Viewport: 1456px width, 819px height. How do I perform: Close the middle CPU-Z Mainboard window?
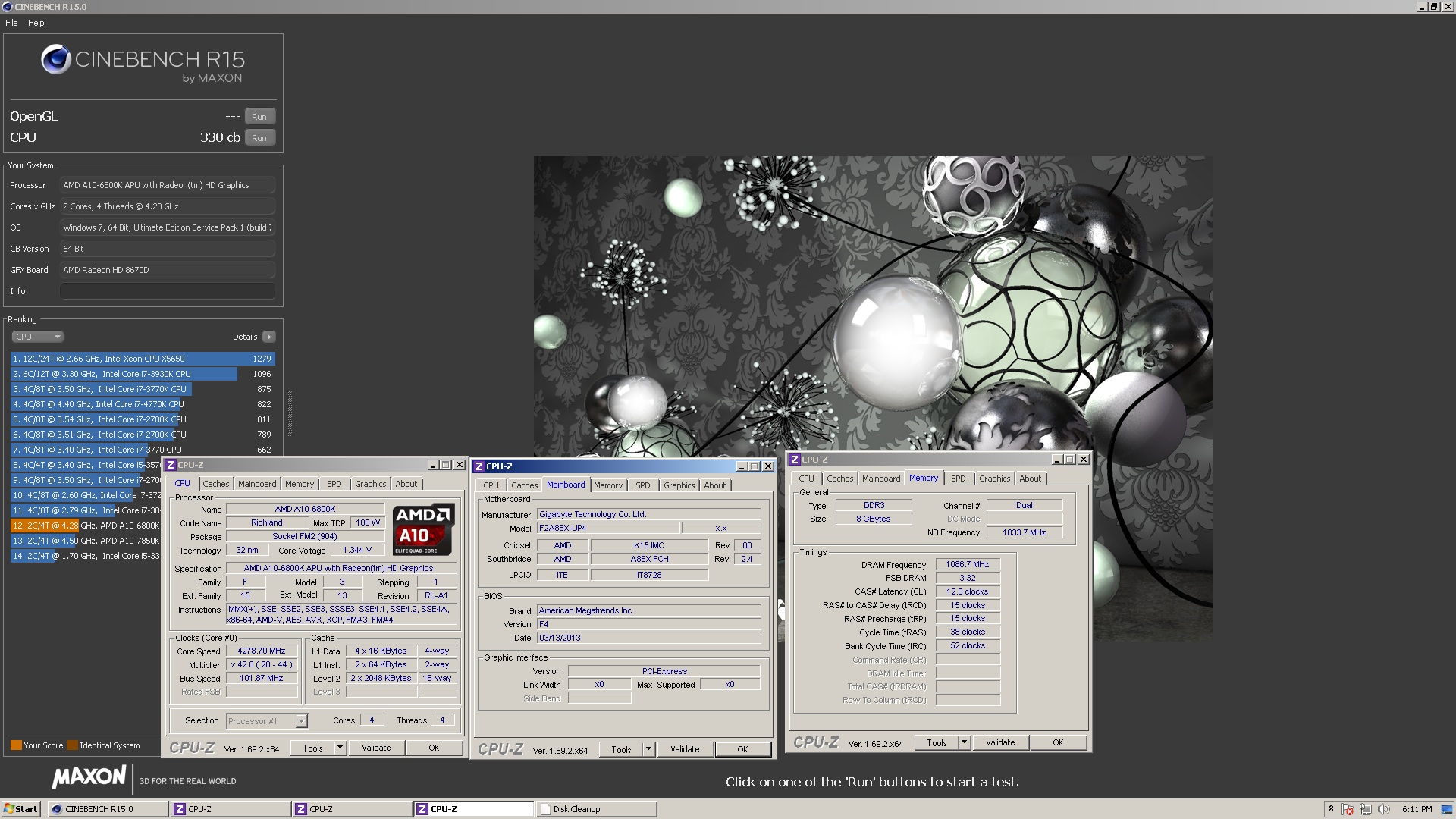pyautogui.click(x=768, y=466)
